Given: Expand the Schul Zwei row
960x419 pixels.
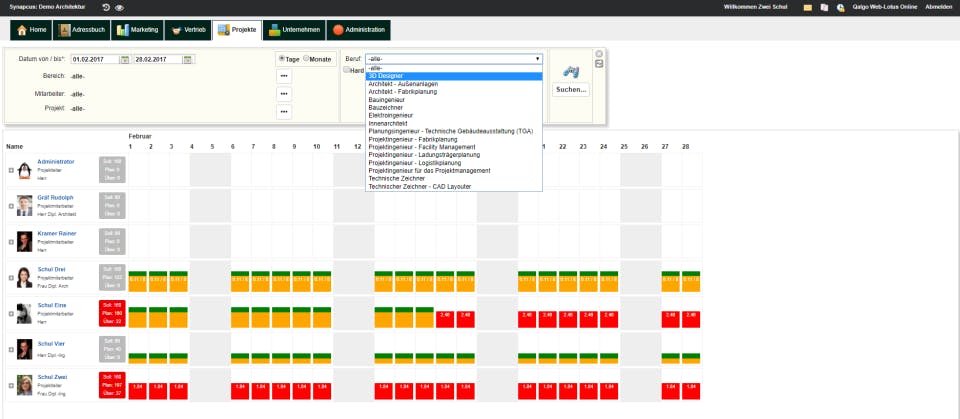Looking at the screenshot, I should click(11, 385).
